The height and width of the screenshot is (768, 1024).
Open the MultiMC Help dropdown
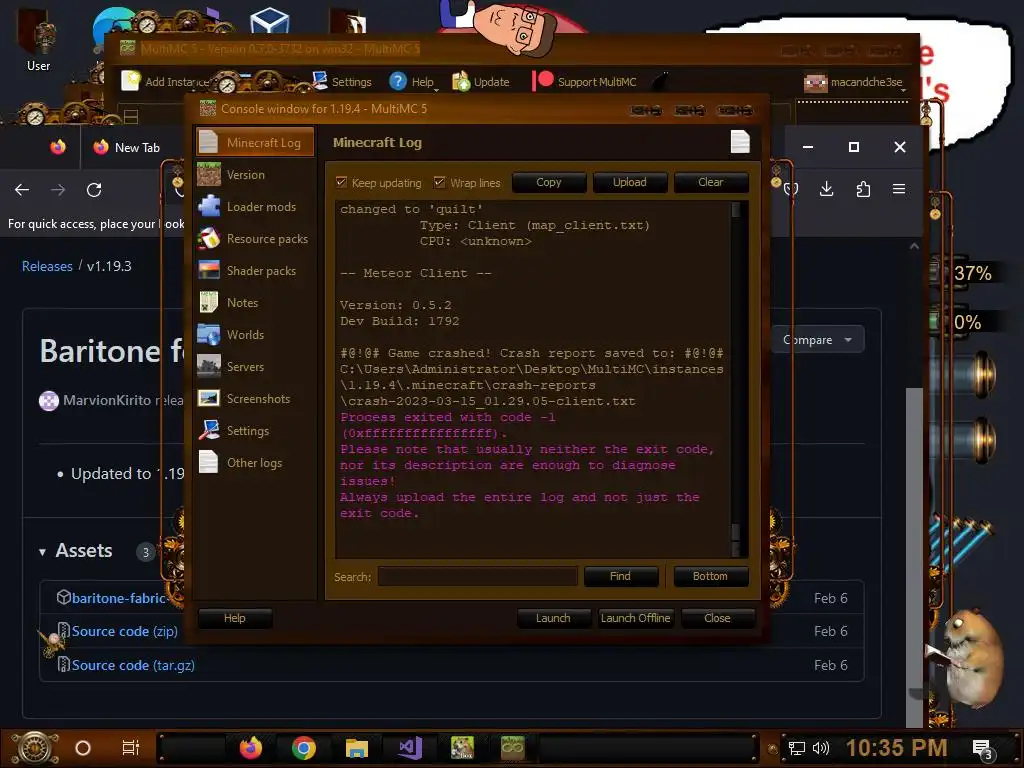pos(413,82)
